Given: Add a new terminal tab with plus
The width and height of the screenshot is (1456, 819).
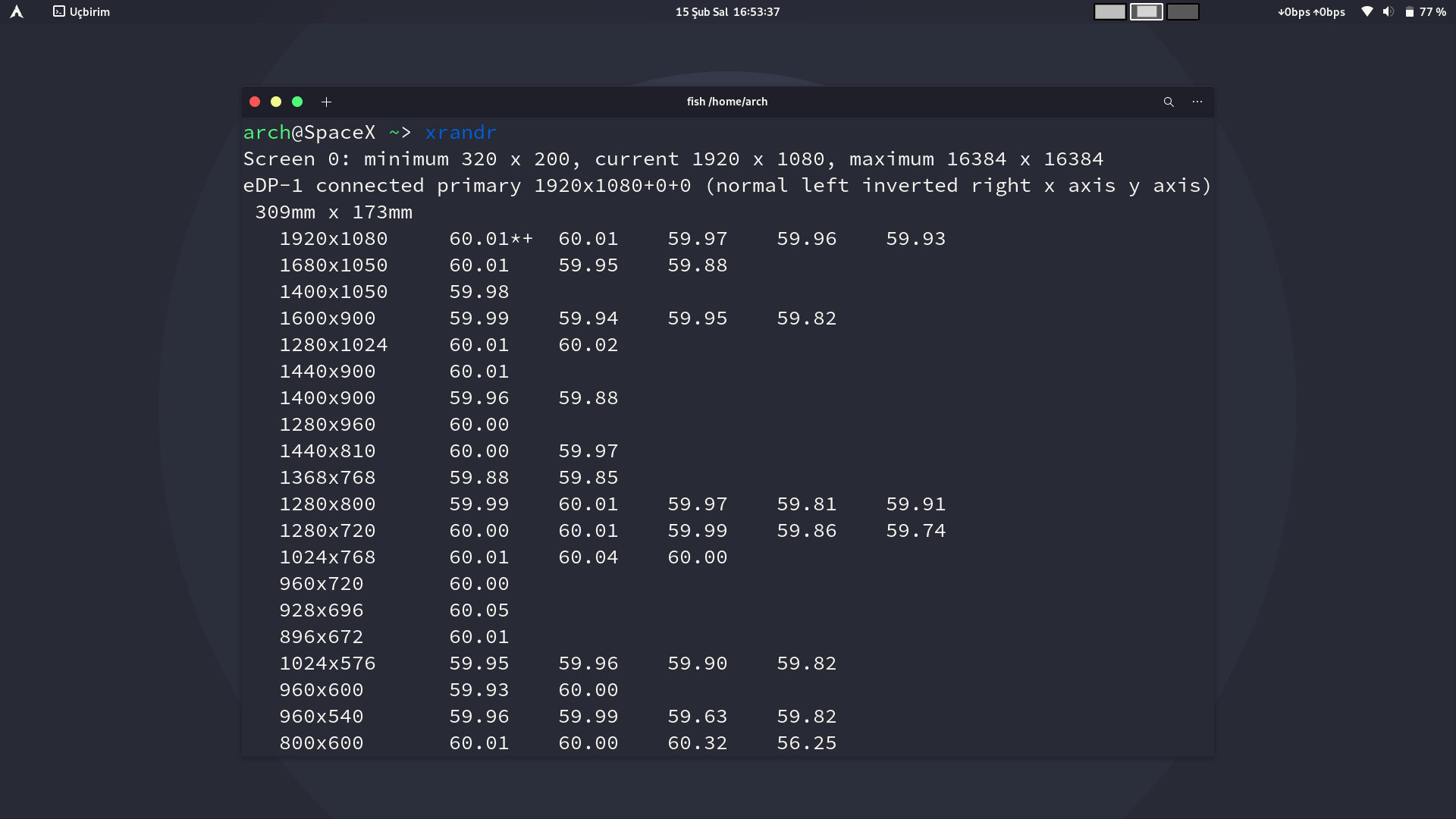Looking at the screenshot, I should pyautogui.click(x=326, y=102).
